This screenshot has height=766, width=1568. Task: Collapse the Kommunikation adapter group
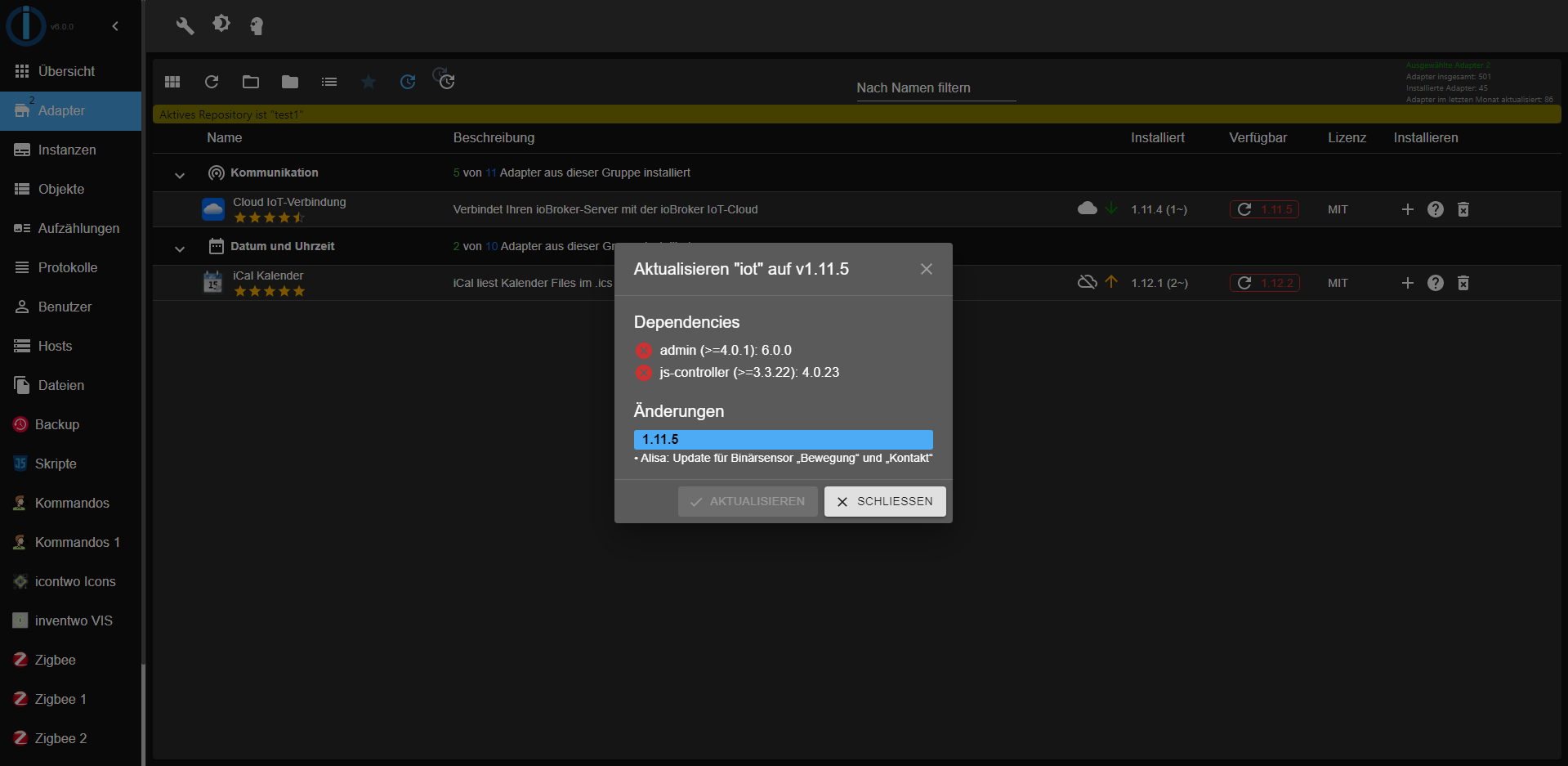click(x=180, y=175)
